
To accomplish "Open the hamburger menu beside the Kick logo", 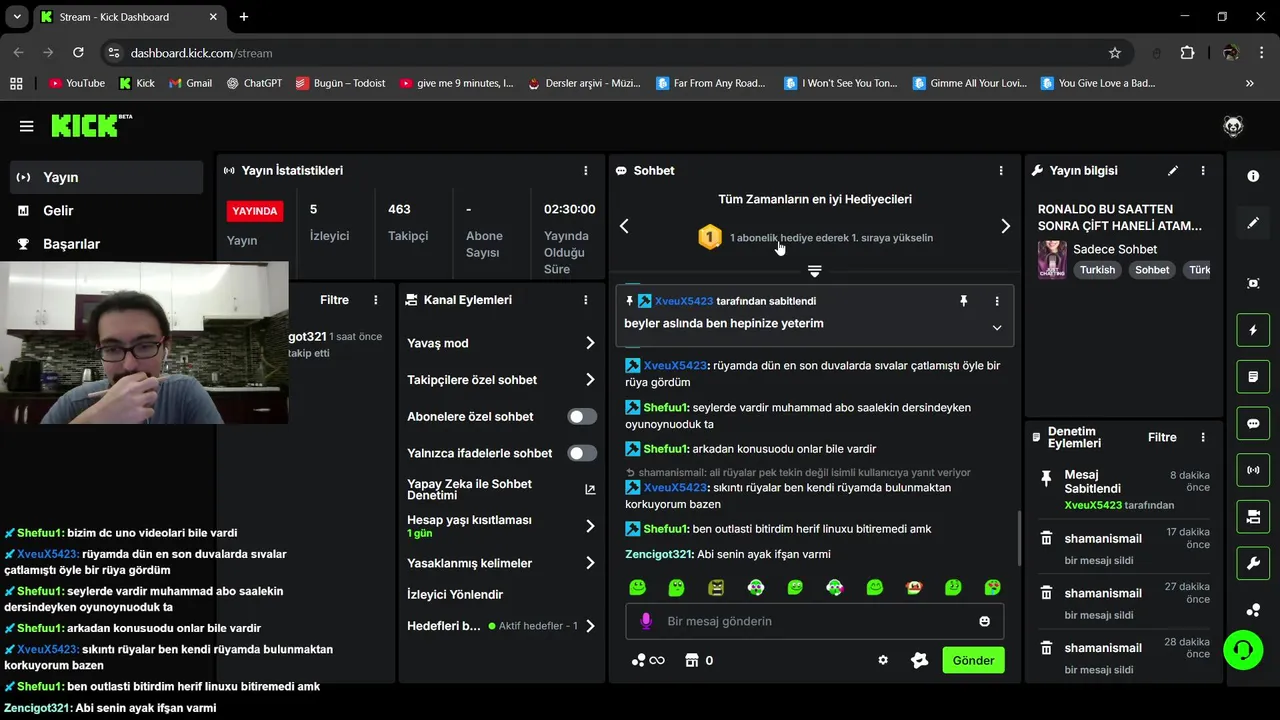I will pyautogui.click(x=26, y=126).
